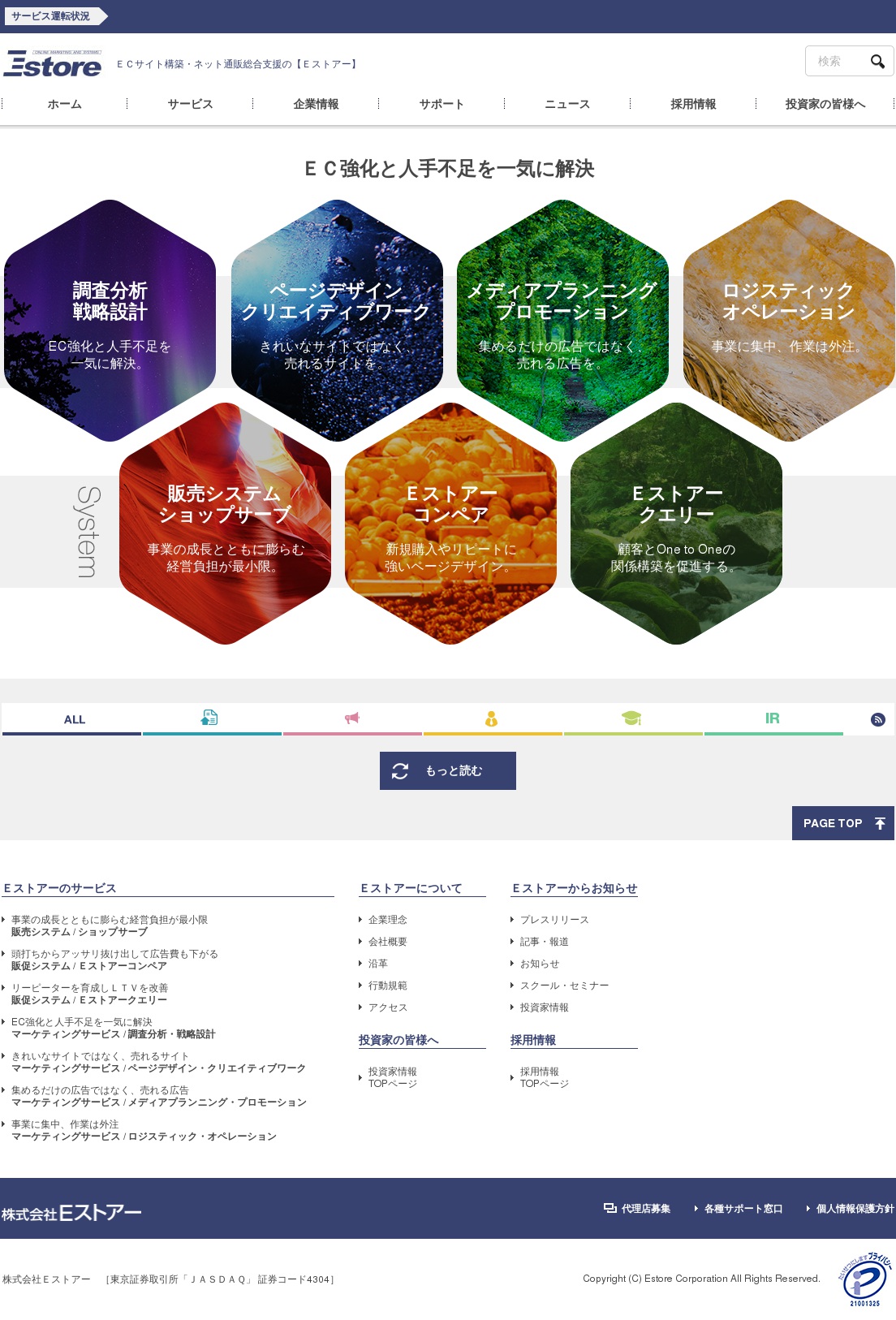This screenshot has width=896, height=1320.
Task: Open the 企業情報 menu item
Action: coord(317,104)
